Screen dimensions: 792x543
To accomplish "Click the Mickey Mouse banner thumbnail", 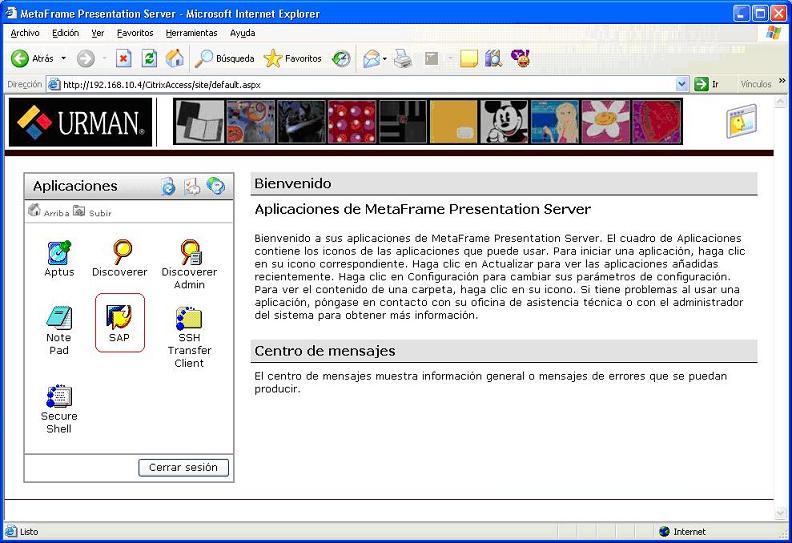I will pos(504,122).
